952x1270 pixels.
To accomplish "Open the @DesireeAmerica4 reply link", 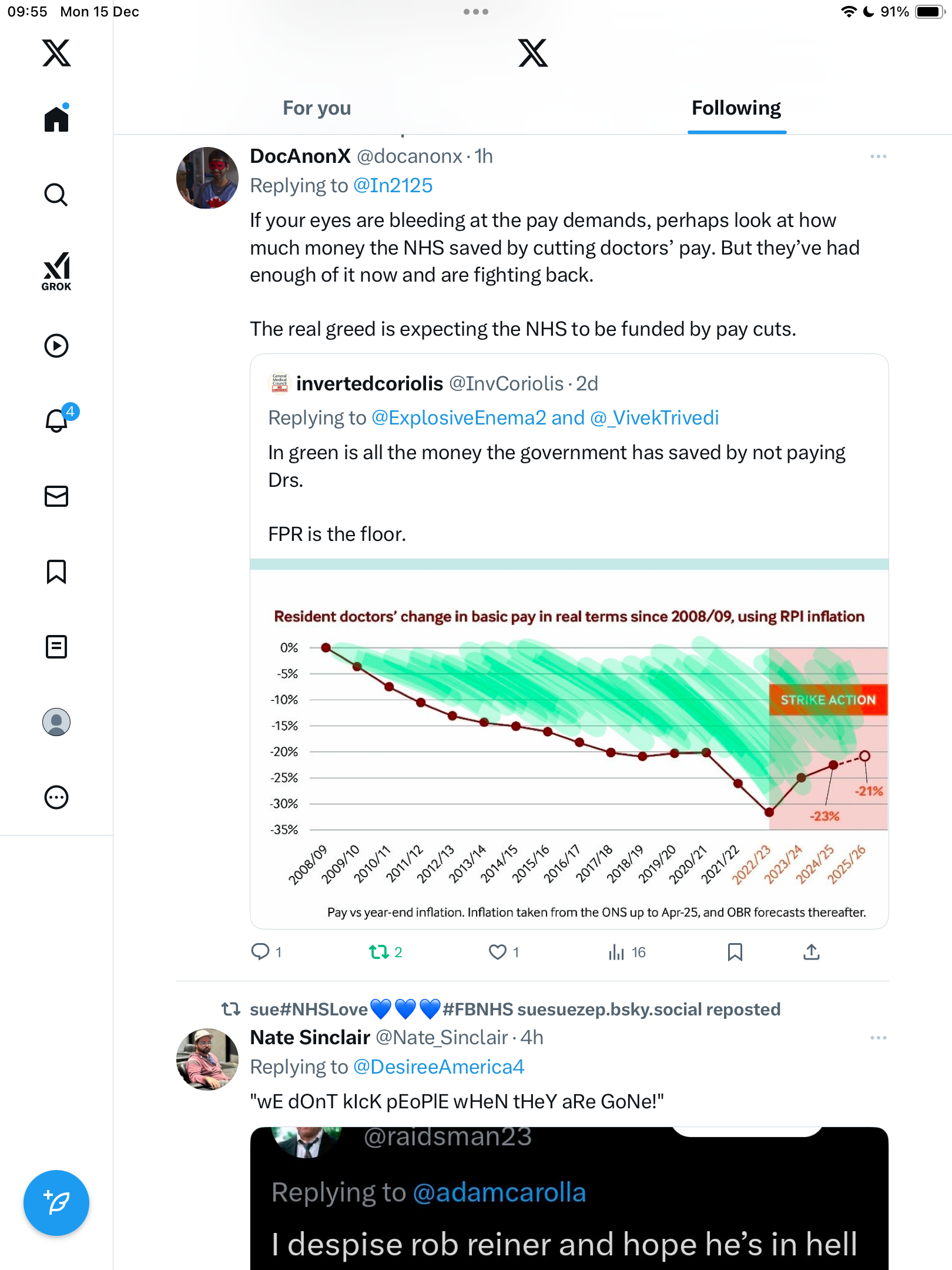I will pos(438,1067).
